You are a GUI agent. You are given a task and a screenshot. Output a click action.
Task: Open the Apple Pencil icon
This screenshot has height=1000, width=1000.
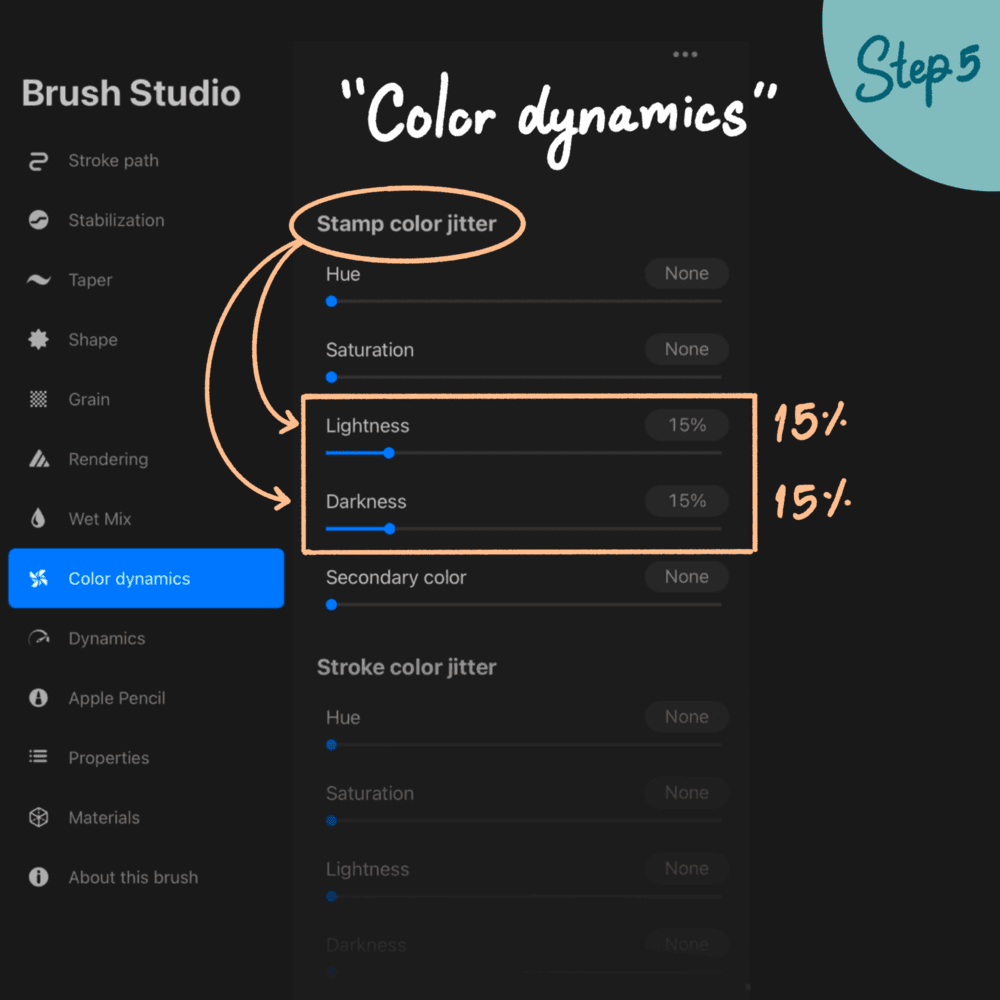pos(38,698)
